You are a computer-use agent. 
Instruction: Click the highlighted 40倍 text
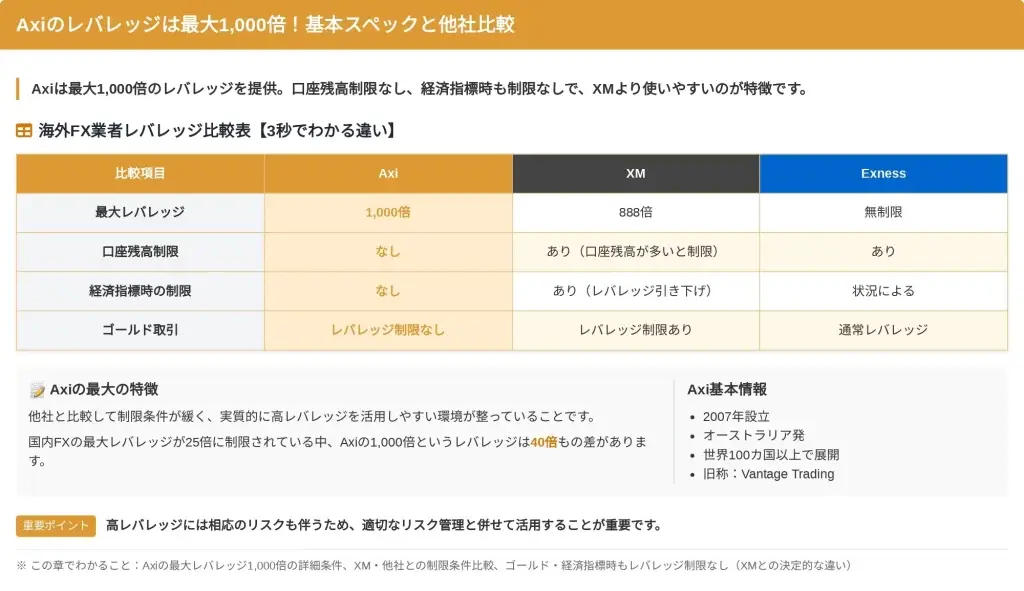pyautogui.click(x=543, y=442)
